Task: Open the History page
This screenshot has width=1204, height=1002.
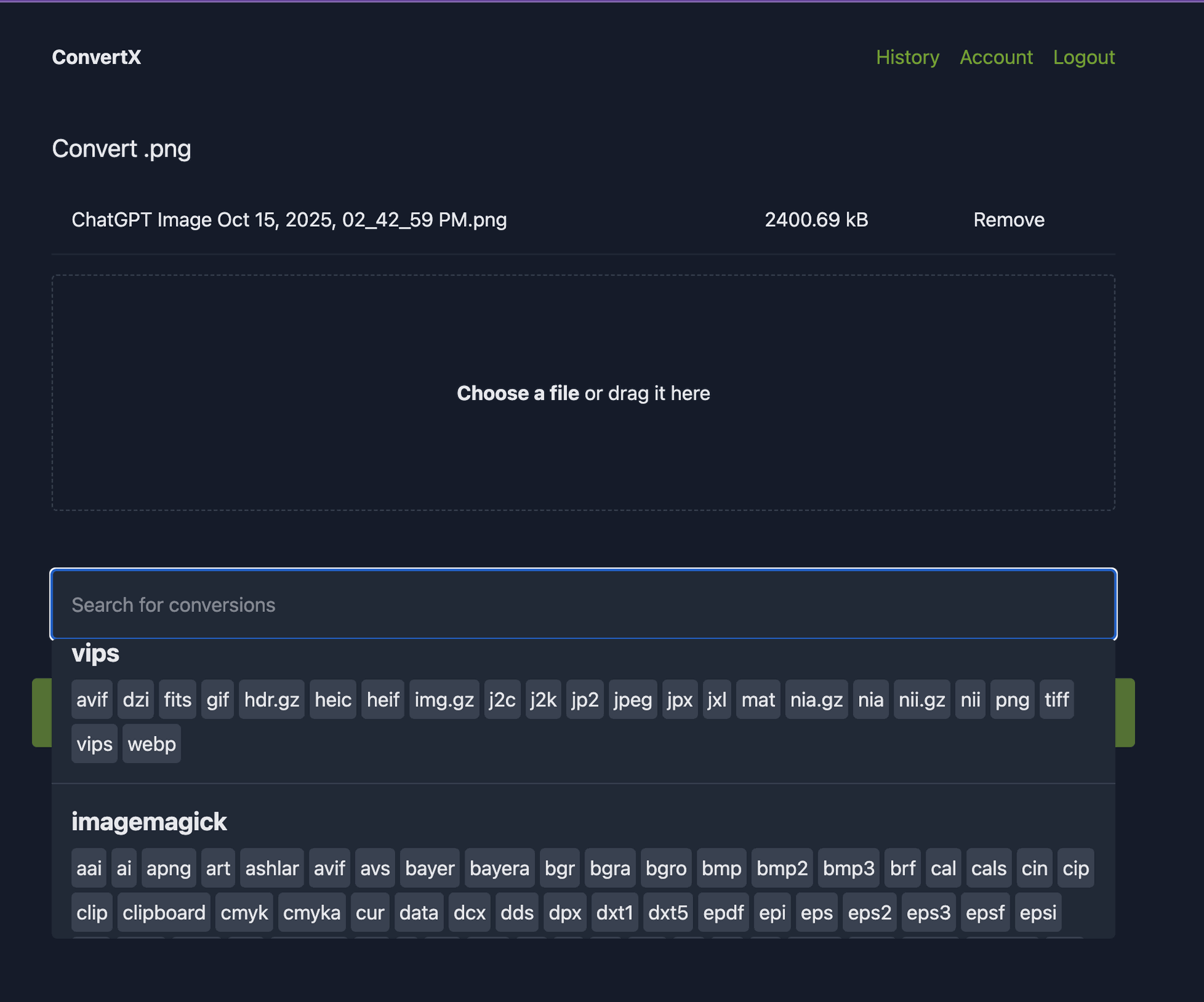Action: [907, 57]
